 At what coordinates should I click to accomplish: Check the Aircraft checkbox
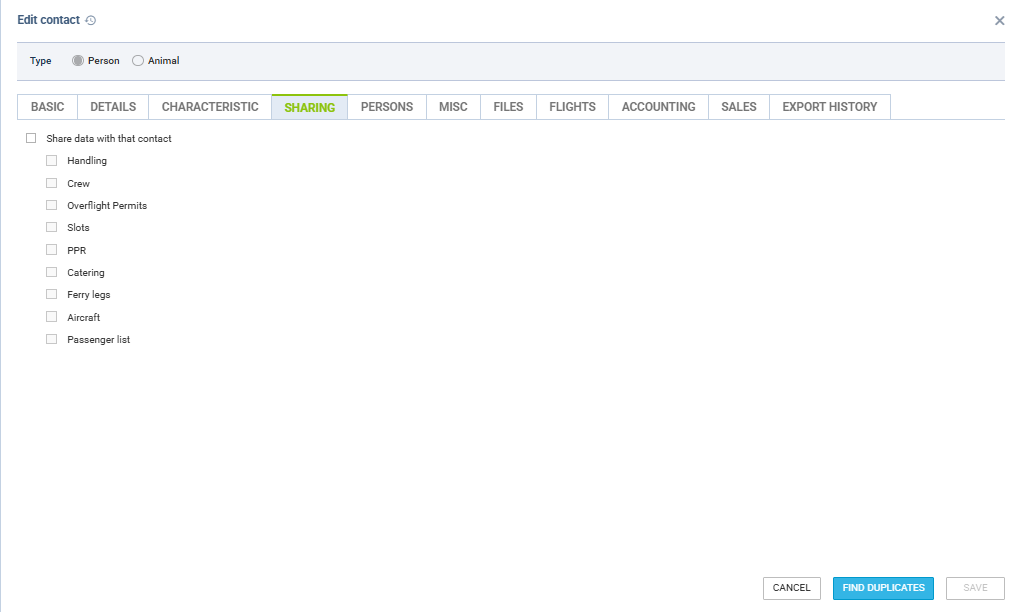tap(51, 316)
